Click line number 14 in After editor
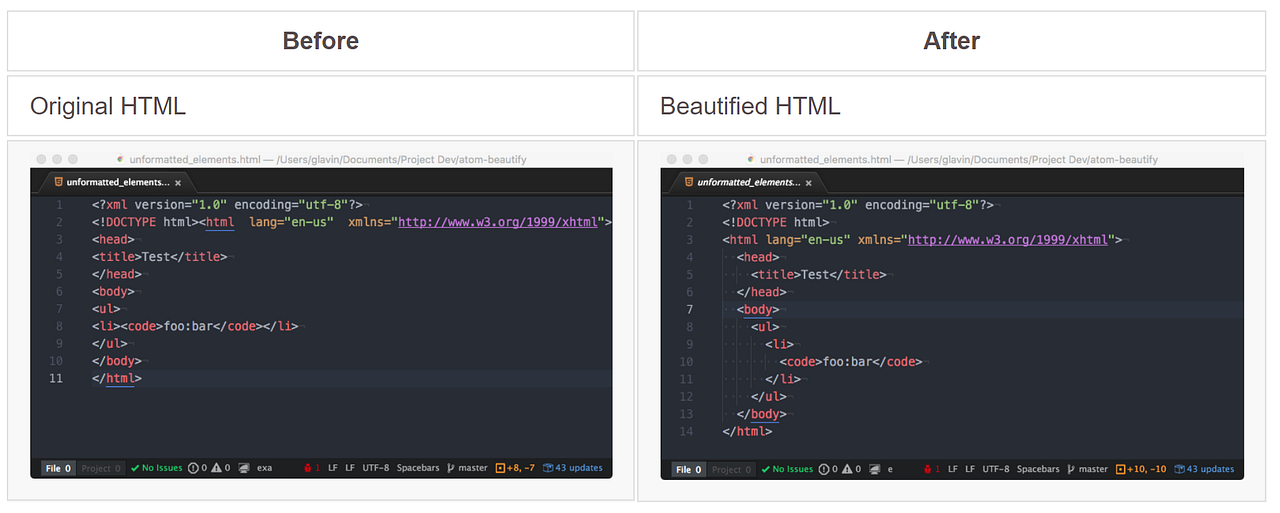The image size is (1280, 513). (686, 431)
